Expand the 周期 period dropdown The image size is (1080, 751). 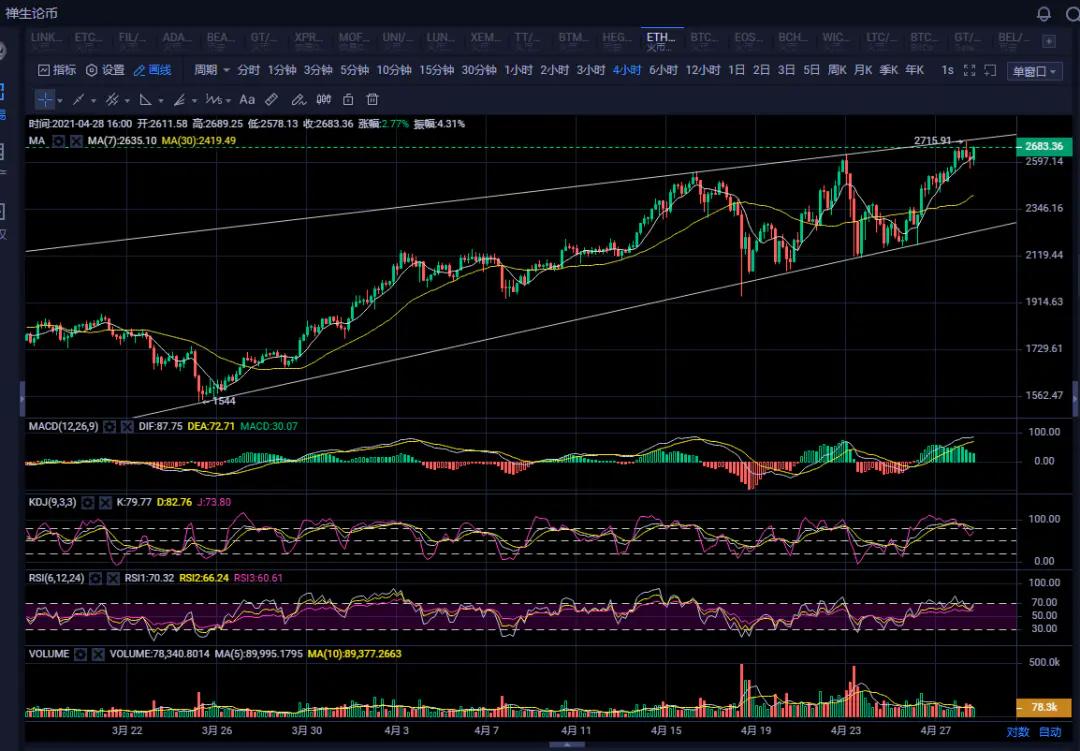[211, 70]
